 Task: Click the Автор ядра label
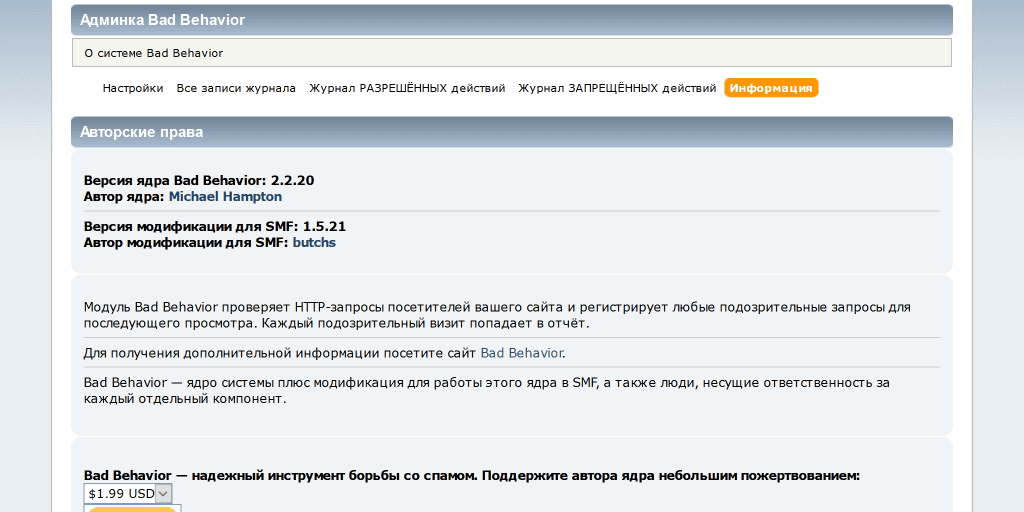coord(124,197)
